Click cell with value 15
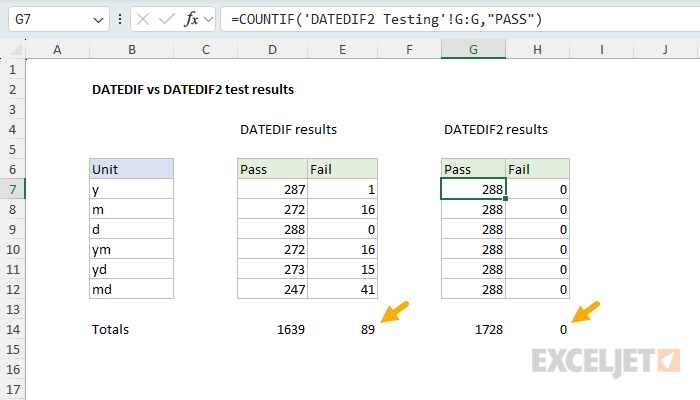 342,269
